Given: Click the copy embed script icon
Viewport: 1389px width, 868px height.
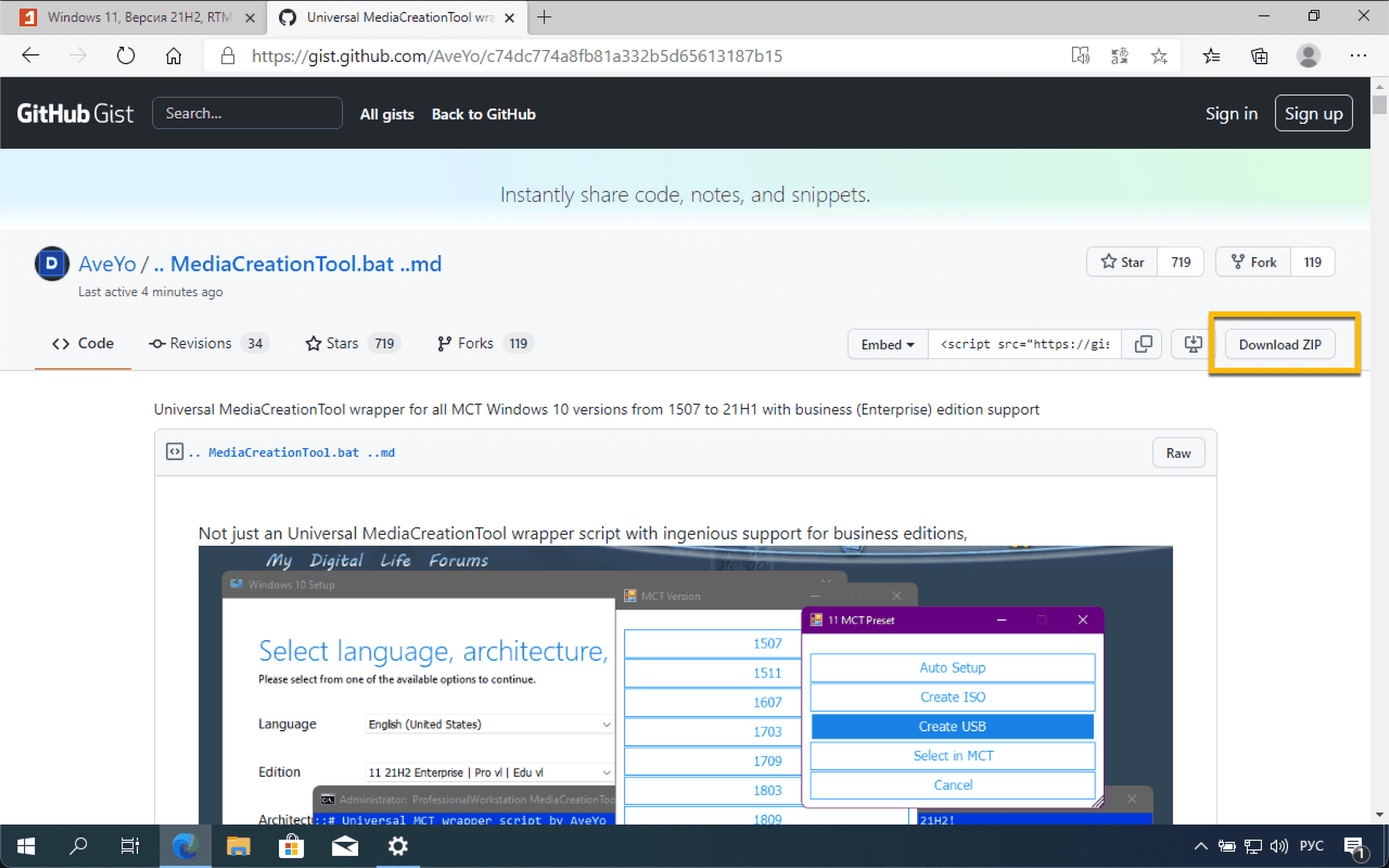Looking at the screenshot, I should pos(1143,344).
